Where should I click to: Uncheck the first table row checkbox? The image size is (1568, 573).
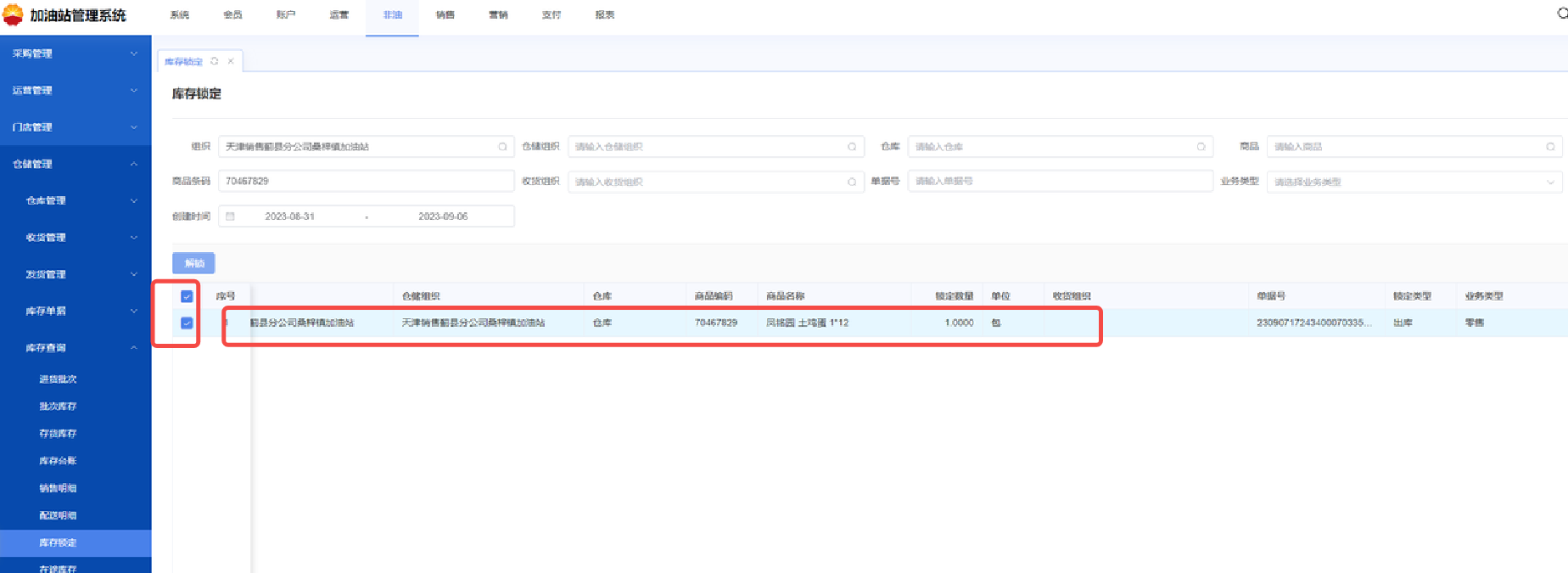pyautogui.click(x=187, y=323)
